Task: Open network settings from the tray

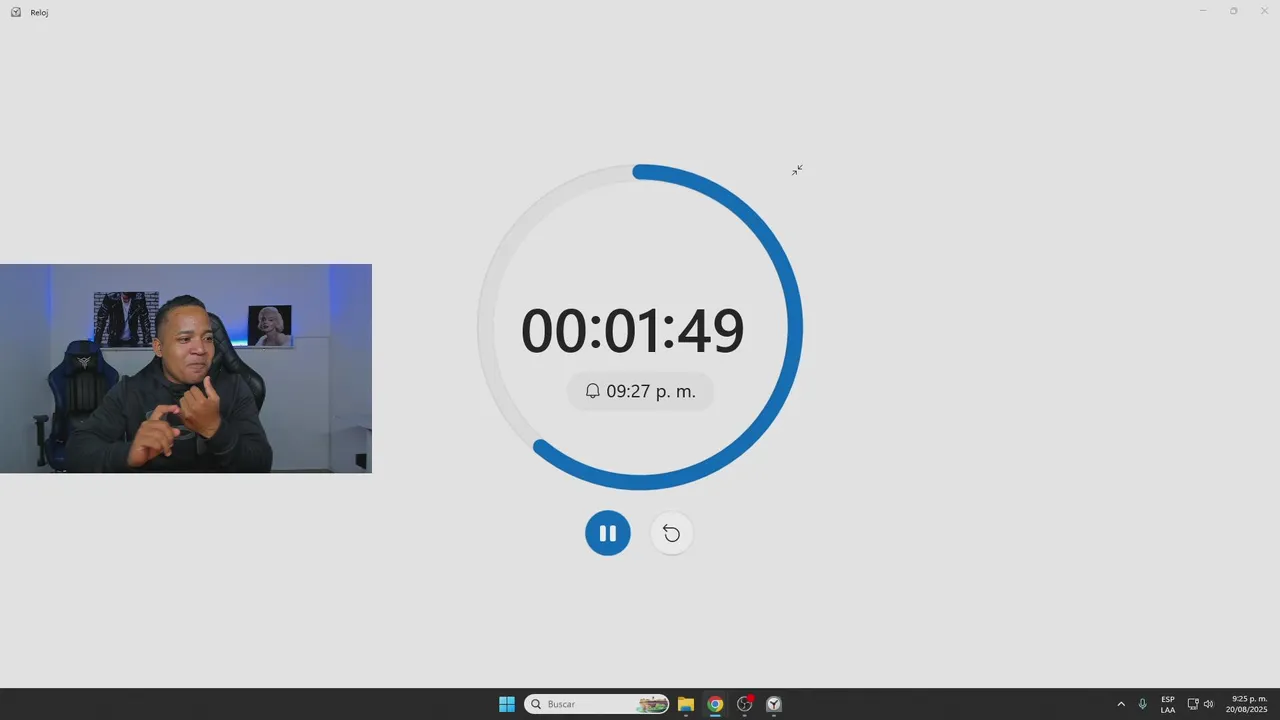Action: 1193,704
